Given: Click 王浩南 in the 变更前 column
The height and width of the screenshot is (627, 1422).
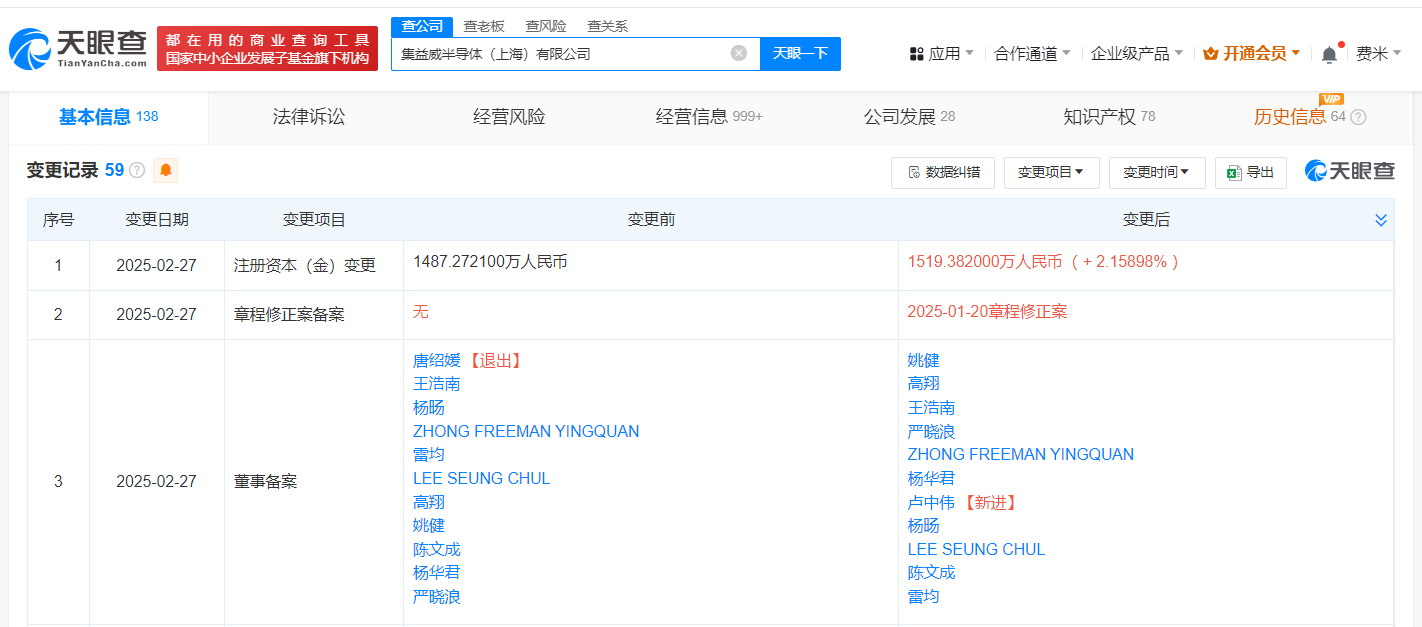Looking at the screenshot, I should tap(437, 384).
